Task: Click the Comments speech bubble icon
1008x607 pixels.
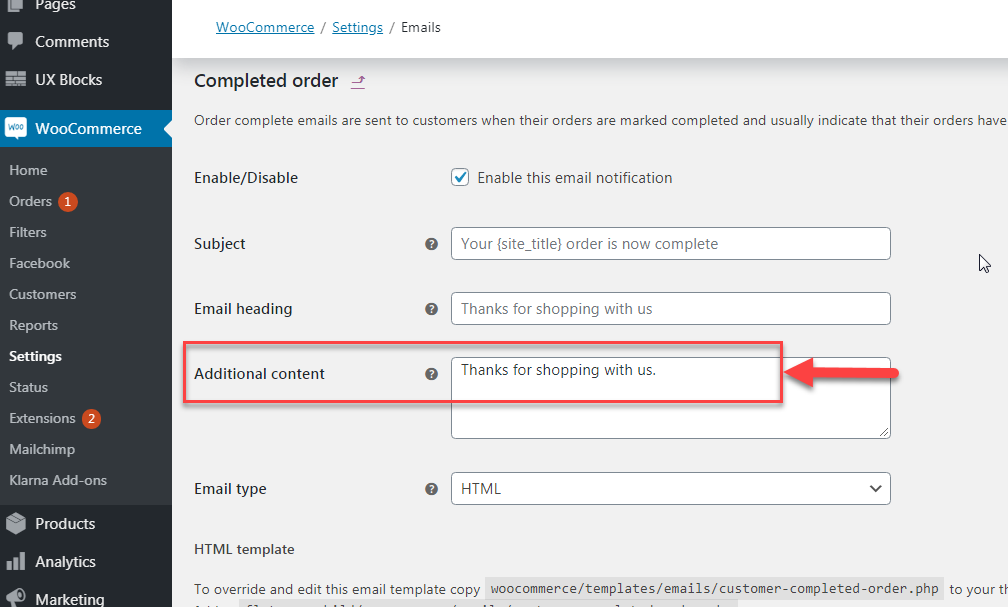Action: [15, 41]
